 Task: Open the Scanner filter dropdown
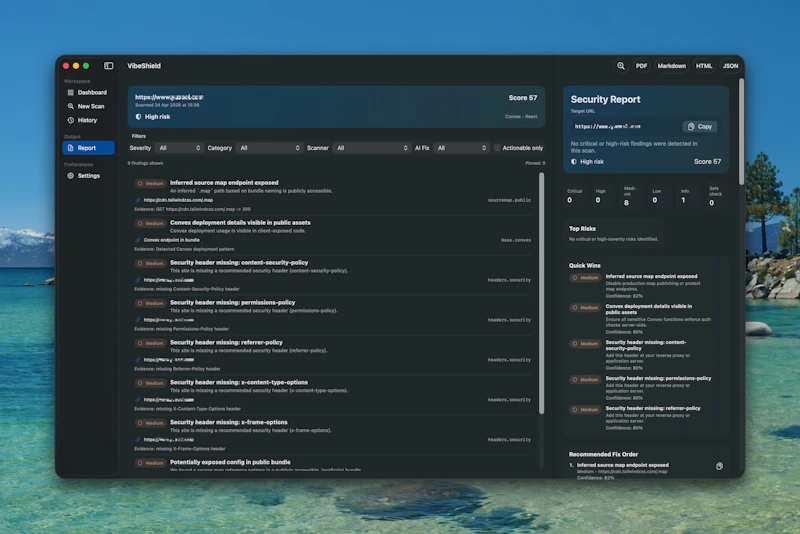coord(371,148)
